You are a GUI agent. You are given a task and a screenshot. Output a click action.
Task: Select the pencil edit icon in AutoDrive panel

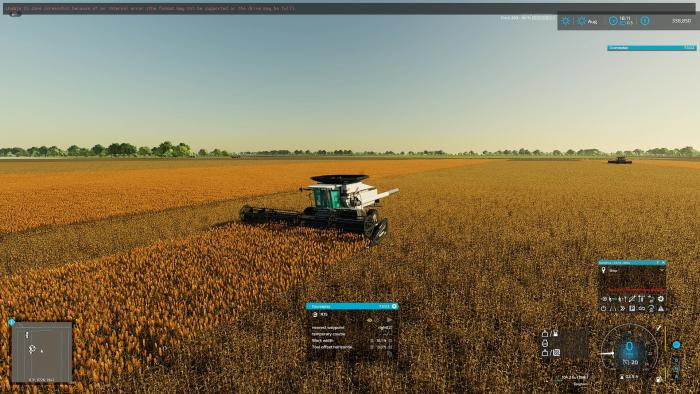click(x=632, y=299)
